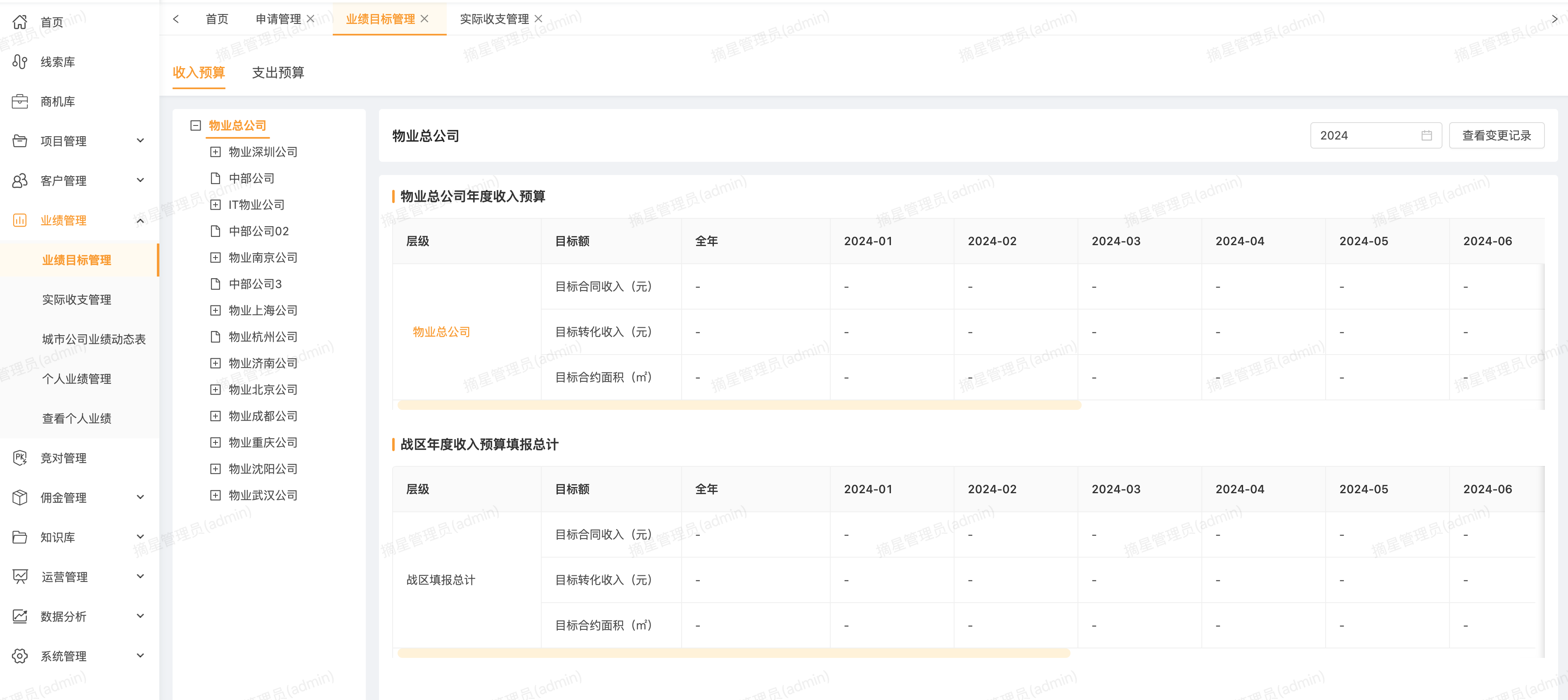
Task: Collapse the 物业总公司 tree node
Action: (x=195, y=125)
